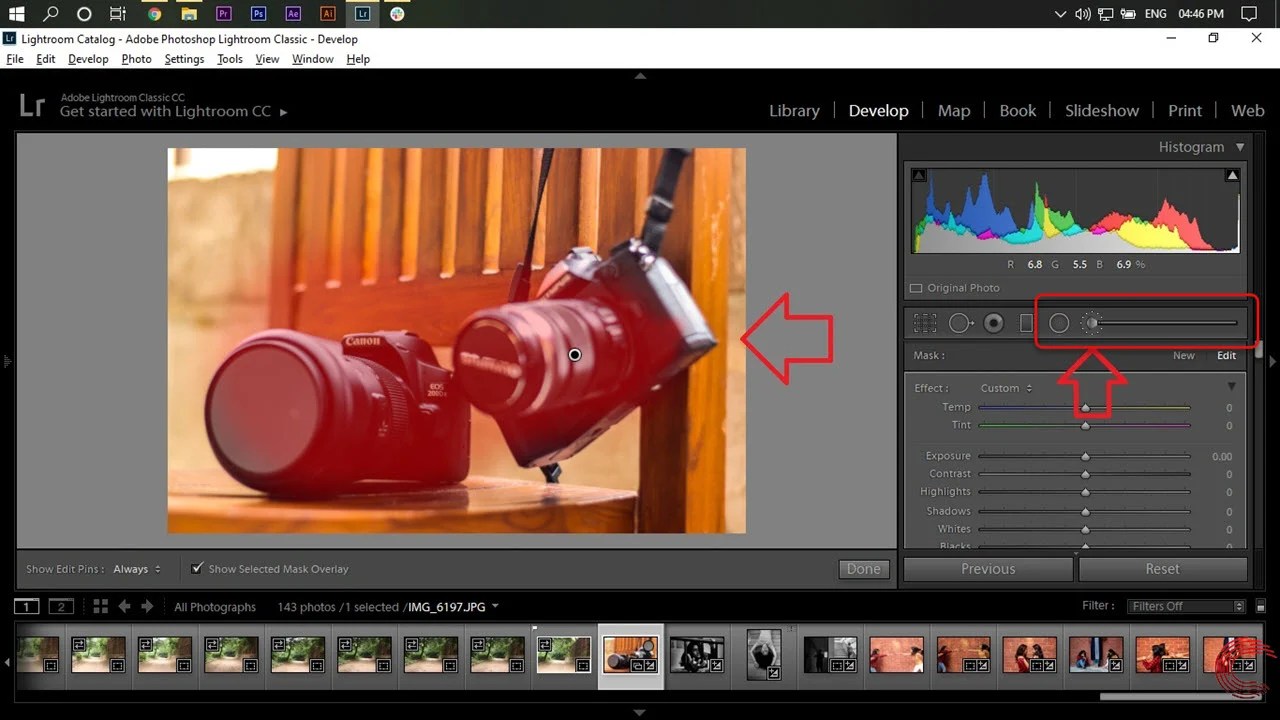Select the Red Eye Correction tool

pyautogui.click(x=993, y=323)
